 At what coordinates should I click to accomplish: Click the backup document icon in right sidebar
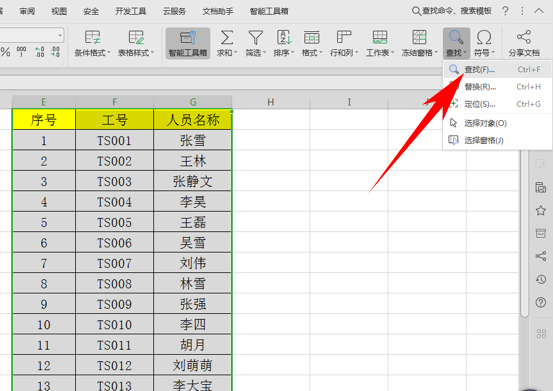tap(541, 188)
